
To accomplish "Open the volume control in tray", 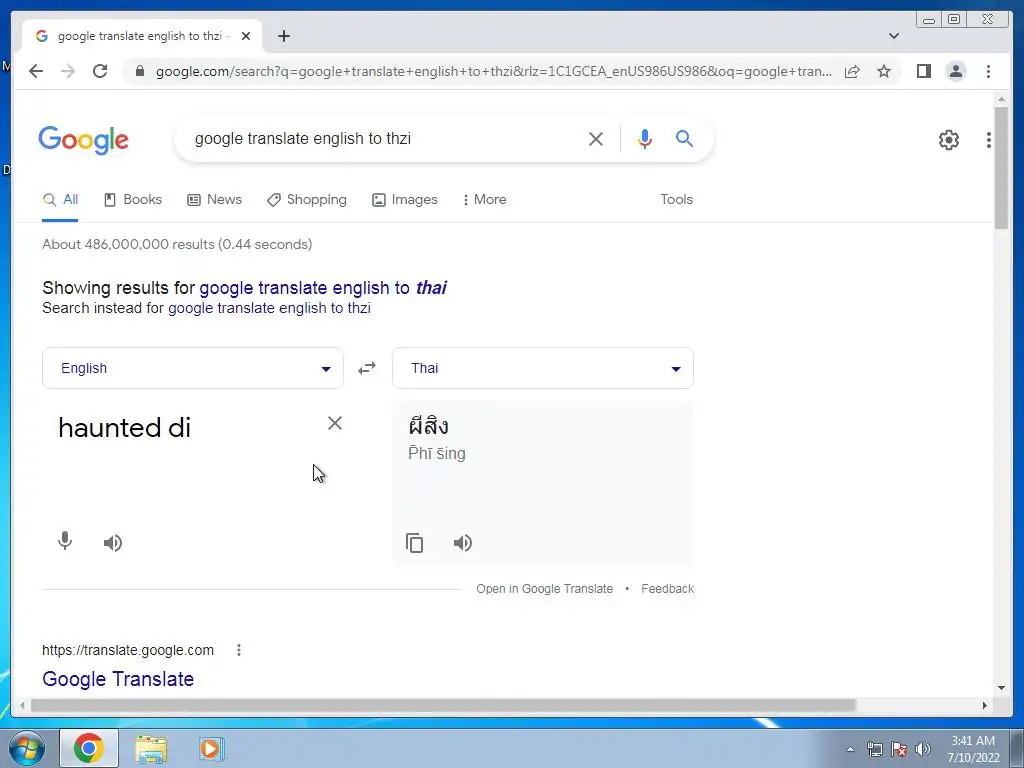I will click(923, 749).
